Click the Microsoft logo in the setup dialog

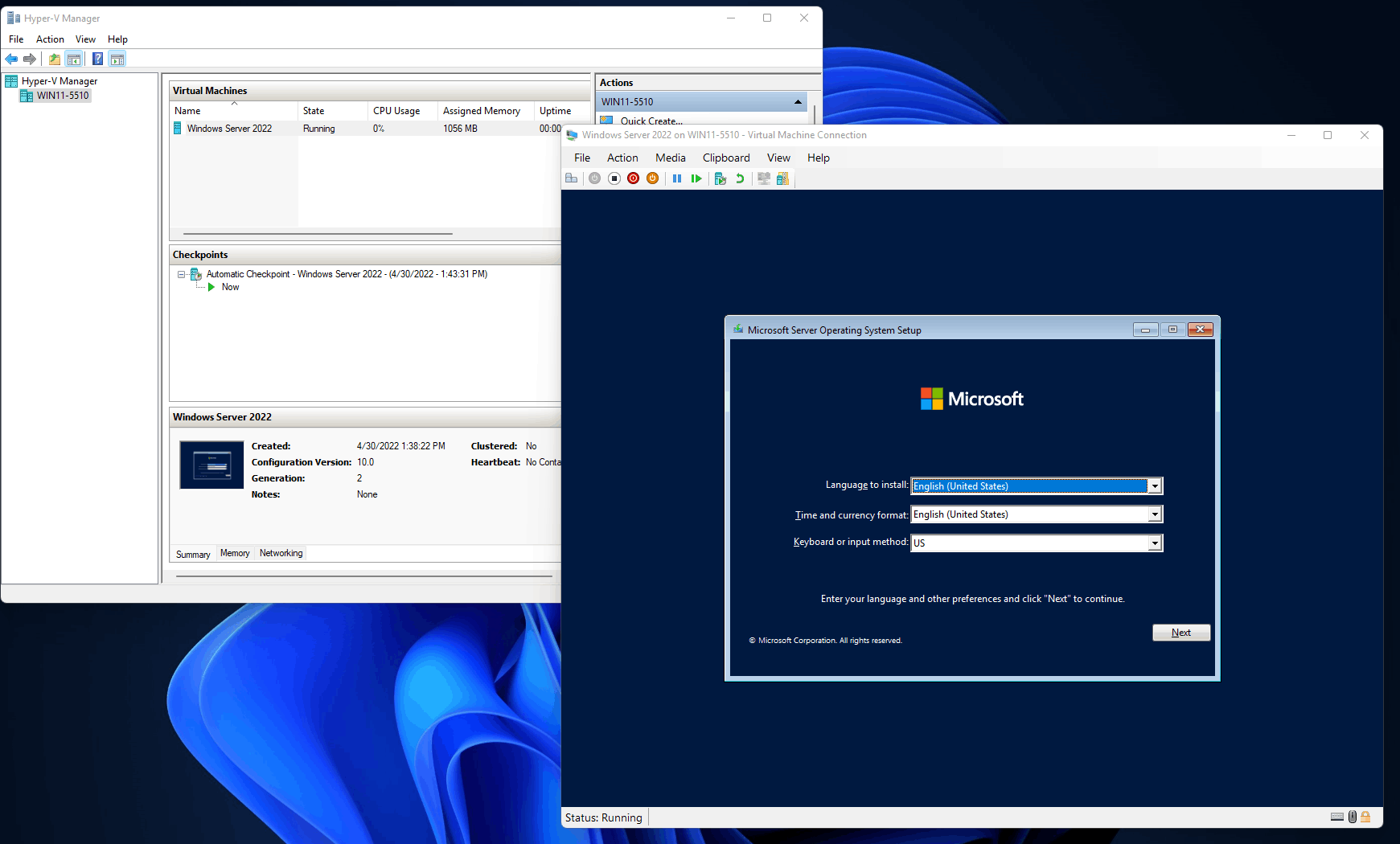972,399
